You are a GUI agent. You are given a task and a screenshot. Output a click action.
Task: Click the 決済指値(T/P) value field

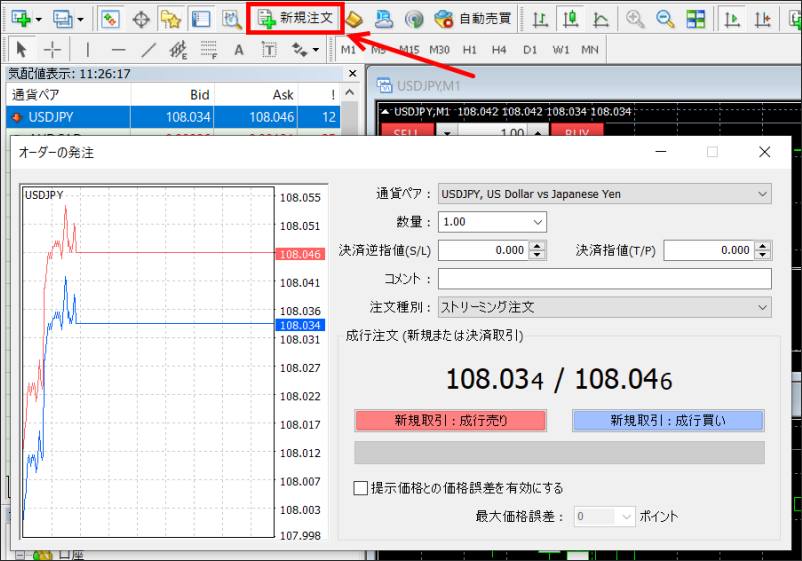(708, 251)
